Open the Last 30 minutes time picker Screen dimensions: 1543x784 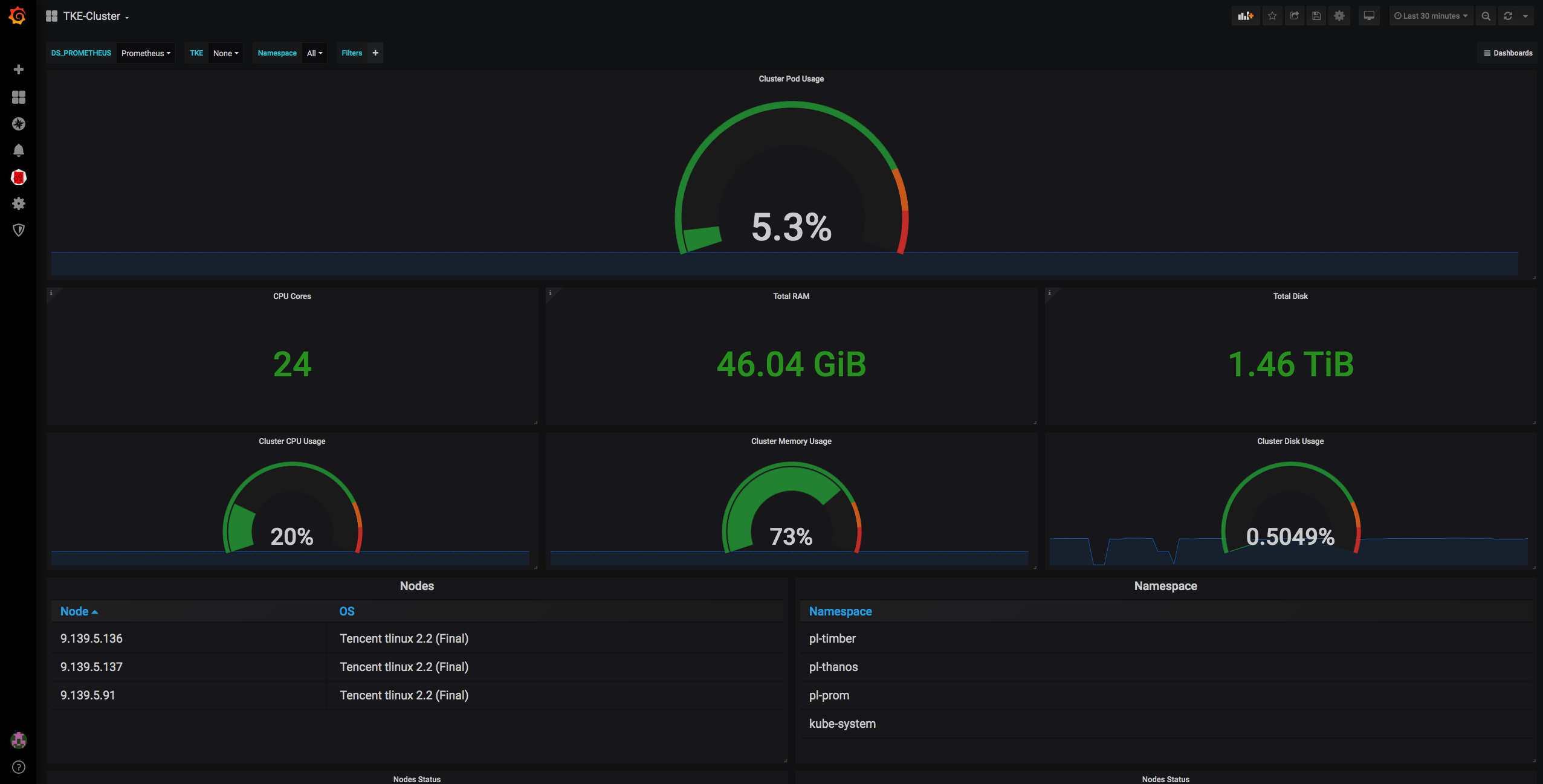pyautogui.click(x=1431, y=16)
